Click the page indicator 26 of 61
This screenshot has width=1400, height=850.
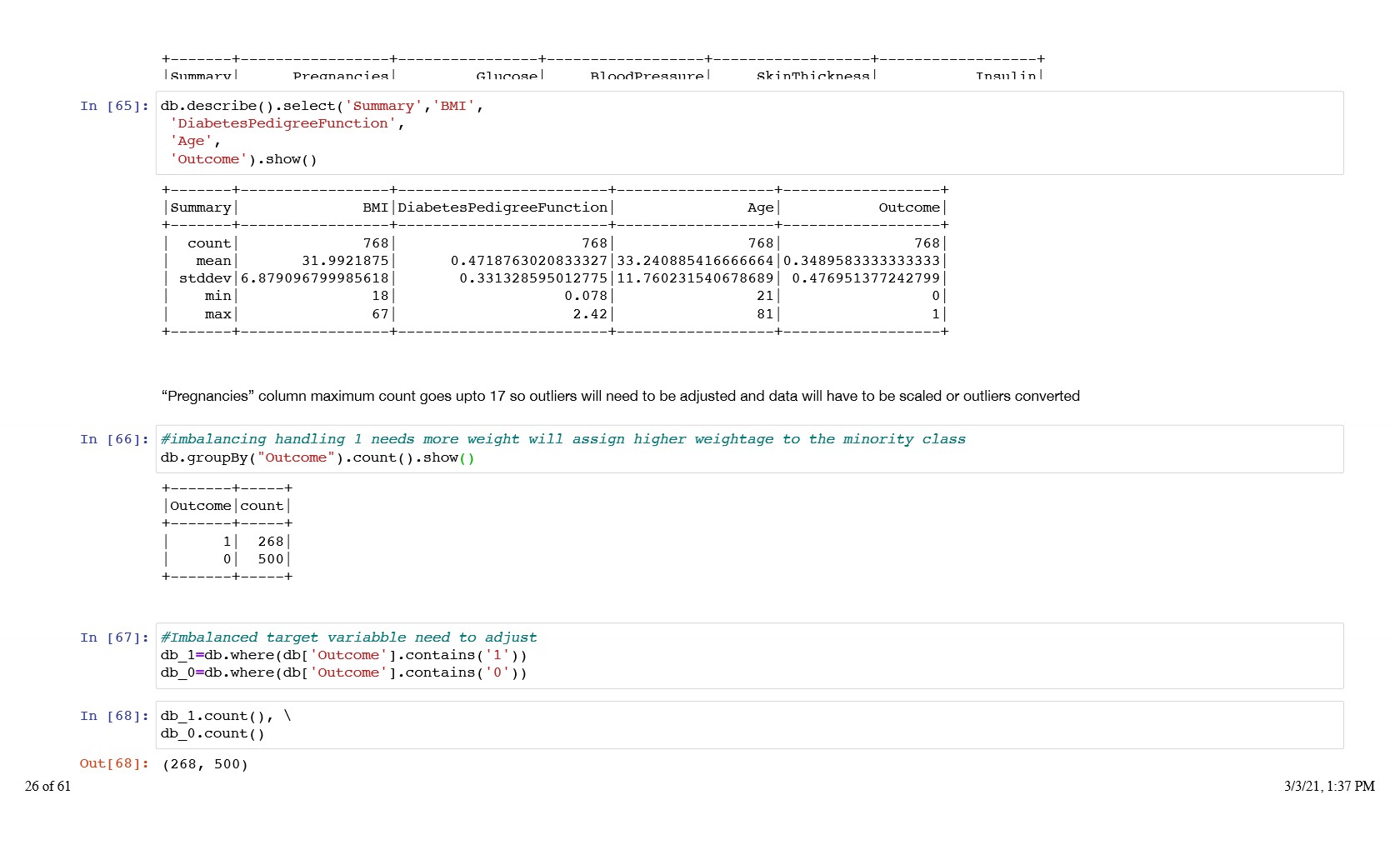pyautogui.click(x=48, y=786)
